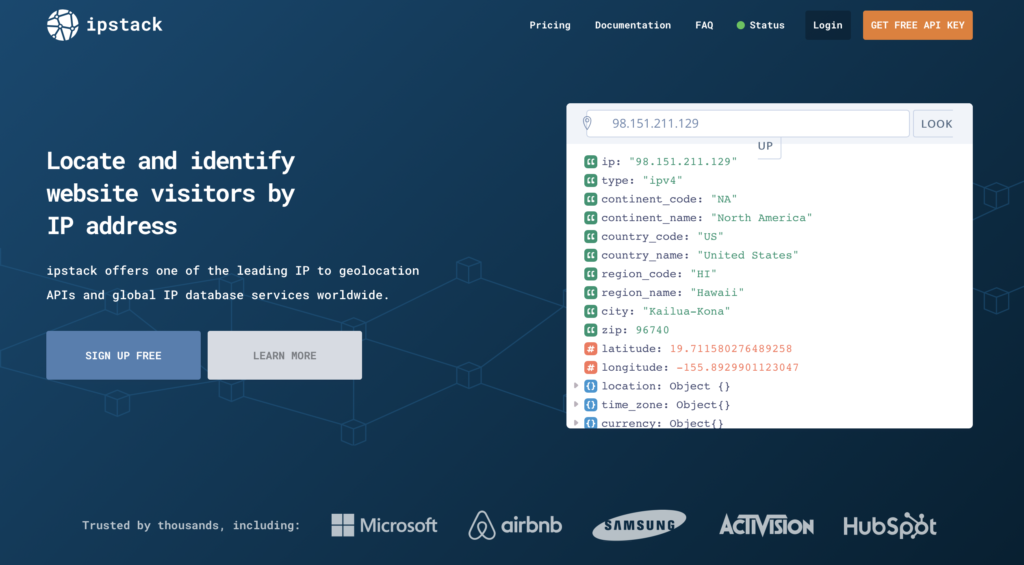Click number hash icon beside latitude

(x=590, y=349)
